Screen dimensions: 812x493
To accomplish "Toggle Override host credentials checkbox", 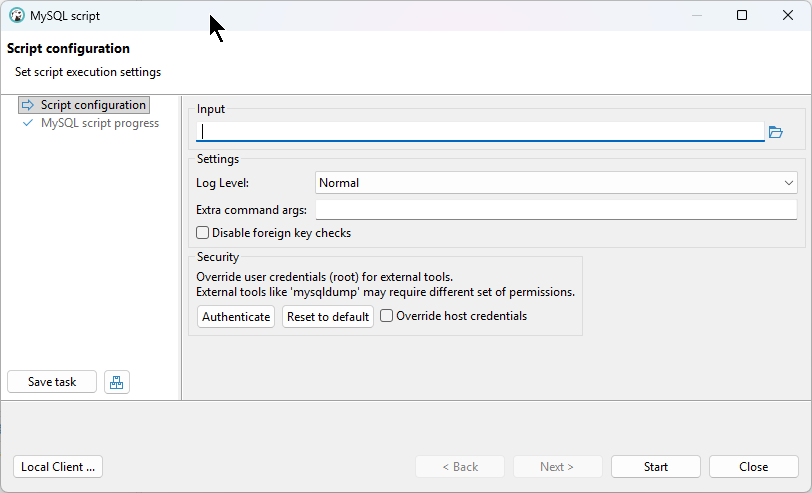I will pos(387,316).
